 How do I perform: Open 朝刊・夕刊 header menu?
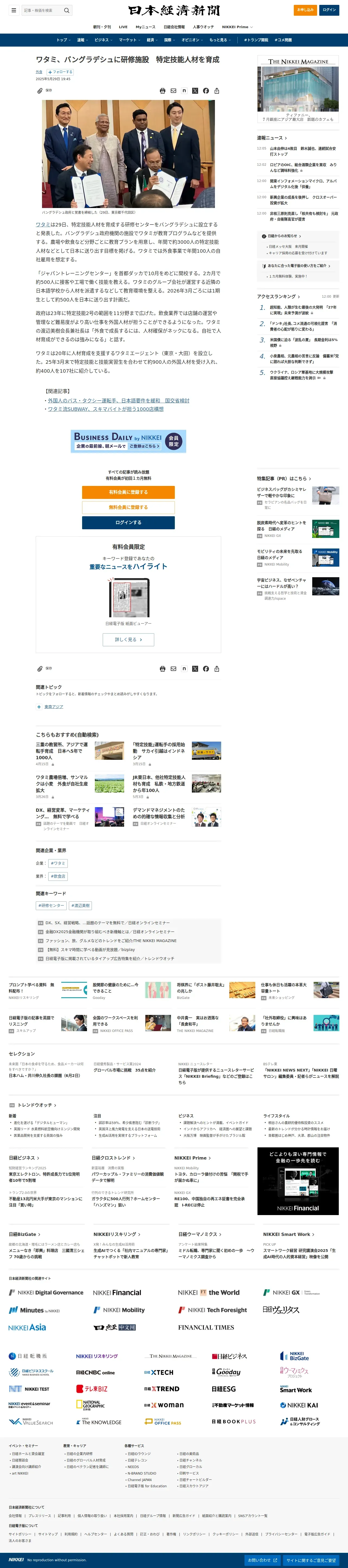(102, 27)
